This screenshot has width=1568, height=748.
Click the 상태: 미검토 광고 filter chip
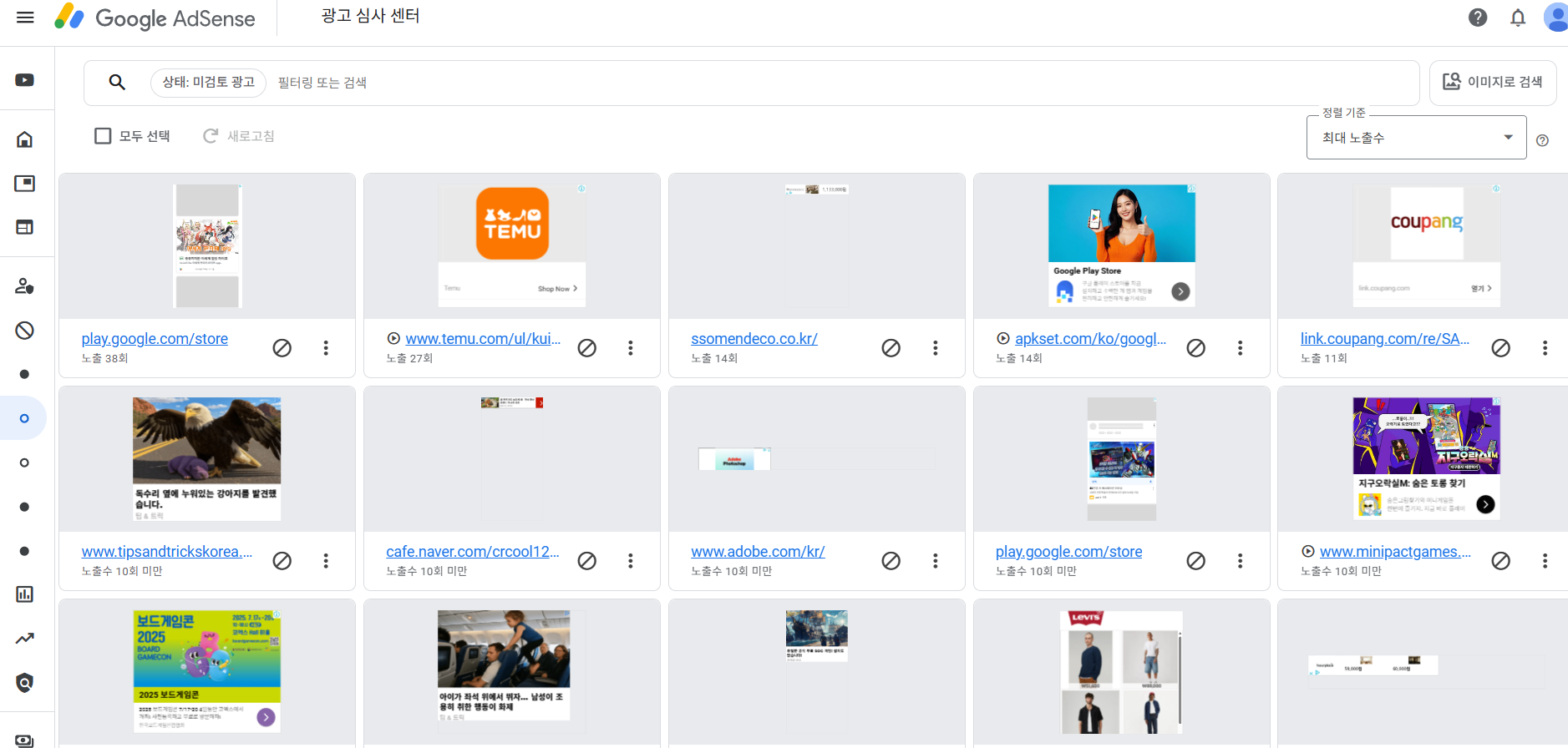[208, 82]
